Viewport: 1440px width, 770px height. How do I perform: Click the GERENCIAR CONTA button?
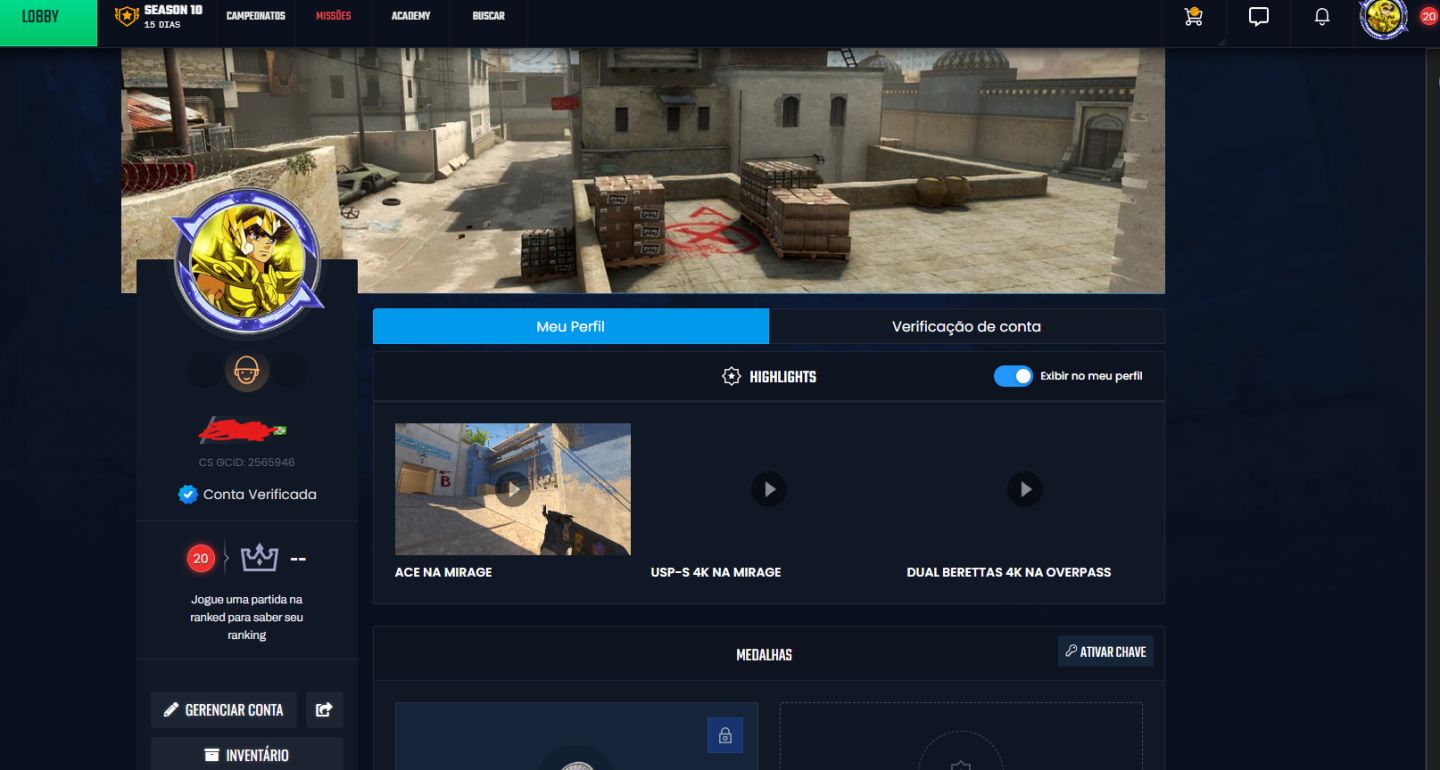click(224, 709)
